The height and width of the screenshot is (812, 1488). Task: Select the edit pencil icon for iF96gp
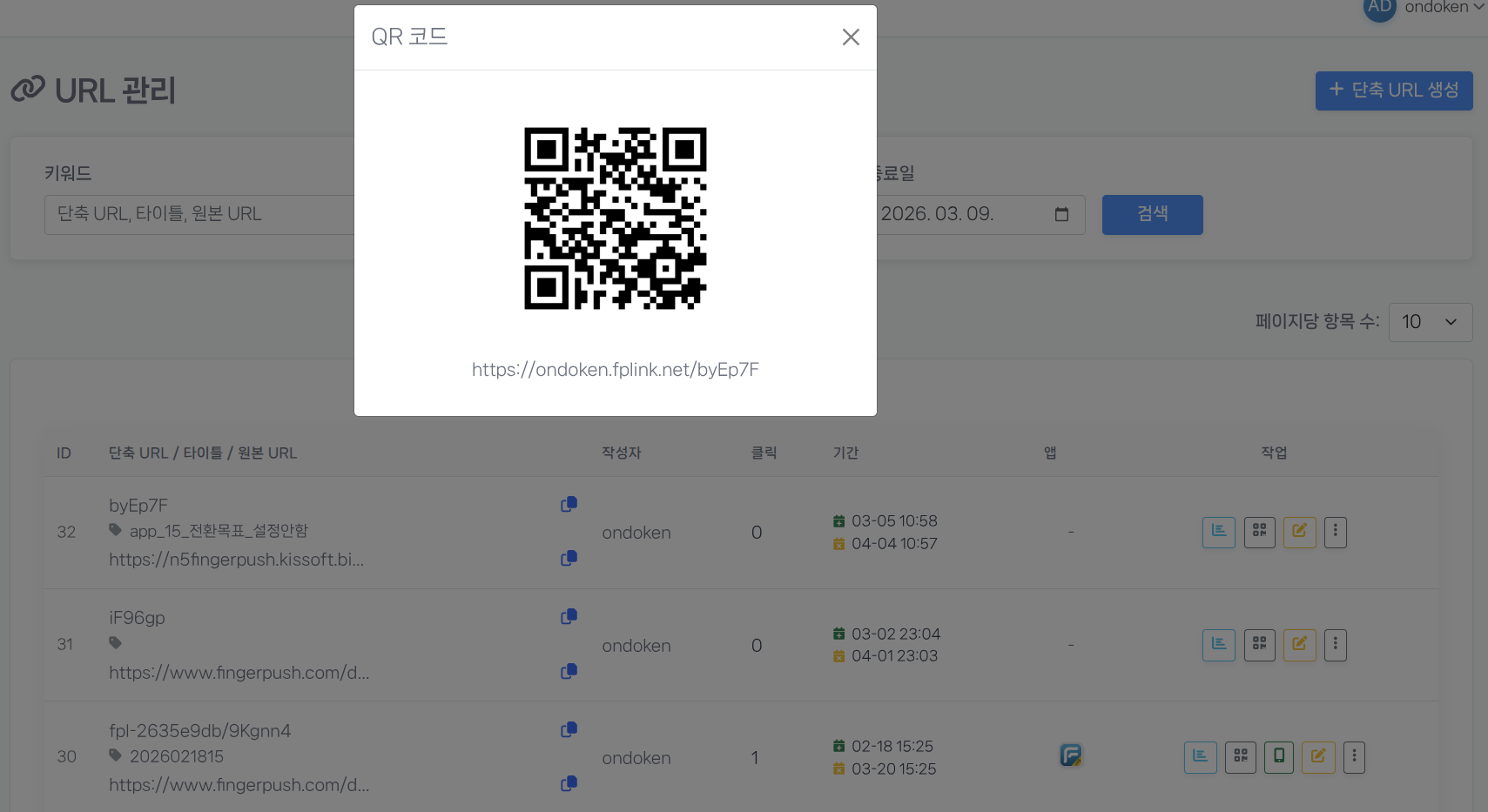coord(1299,645)
